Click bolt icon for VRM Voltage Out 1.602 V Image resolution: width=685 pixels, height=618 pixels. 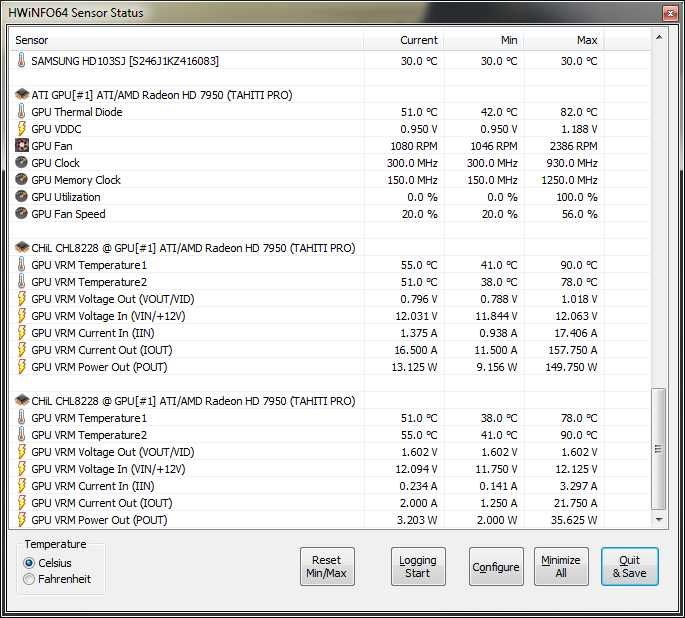tap(21, 452)
